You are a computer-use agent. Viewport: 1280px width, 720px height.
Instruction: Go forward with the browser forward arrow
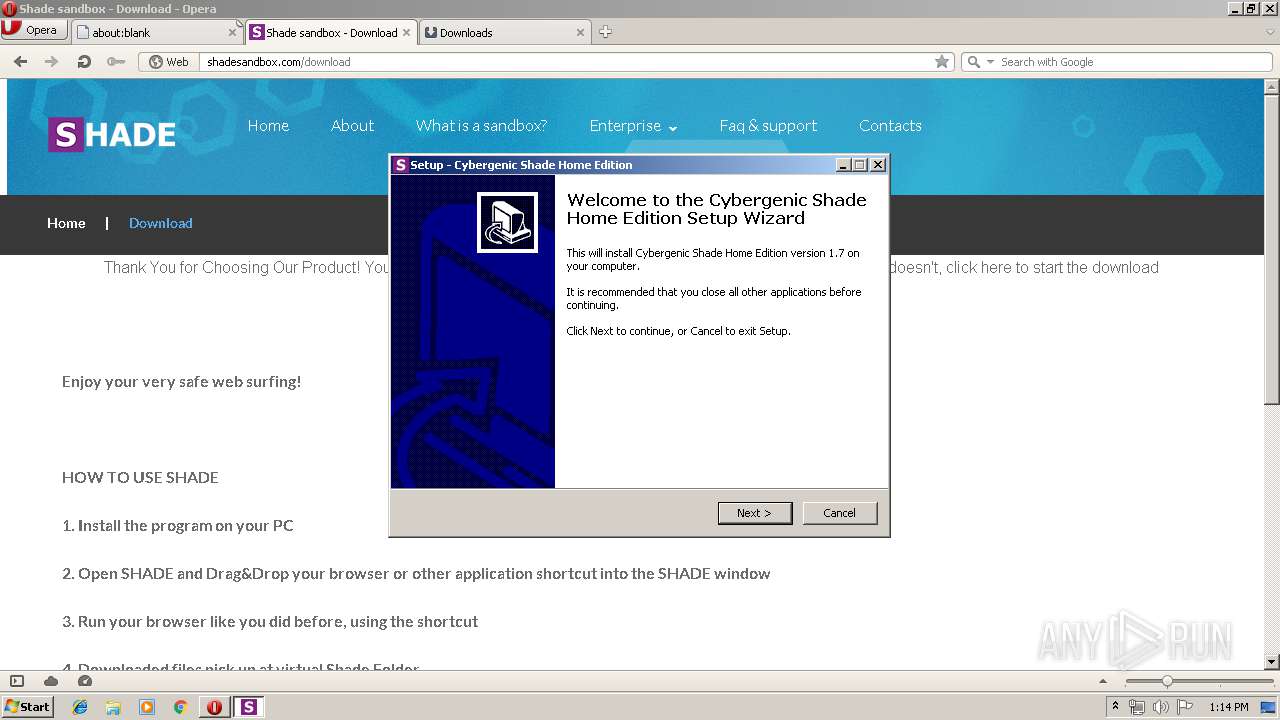(52, 62)
